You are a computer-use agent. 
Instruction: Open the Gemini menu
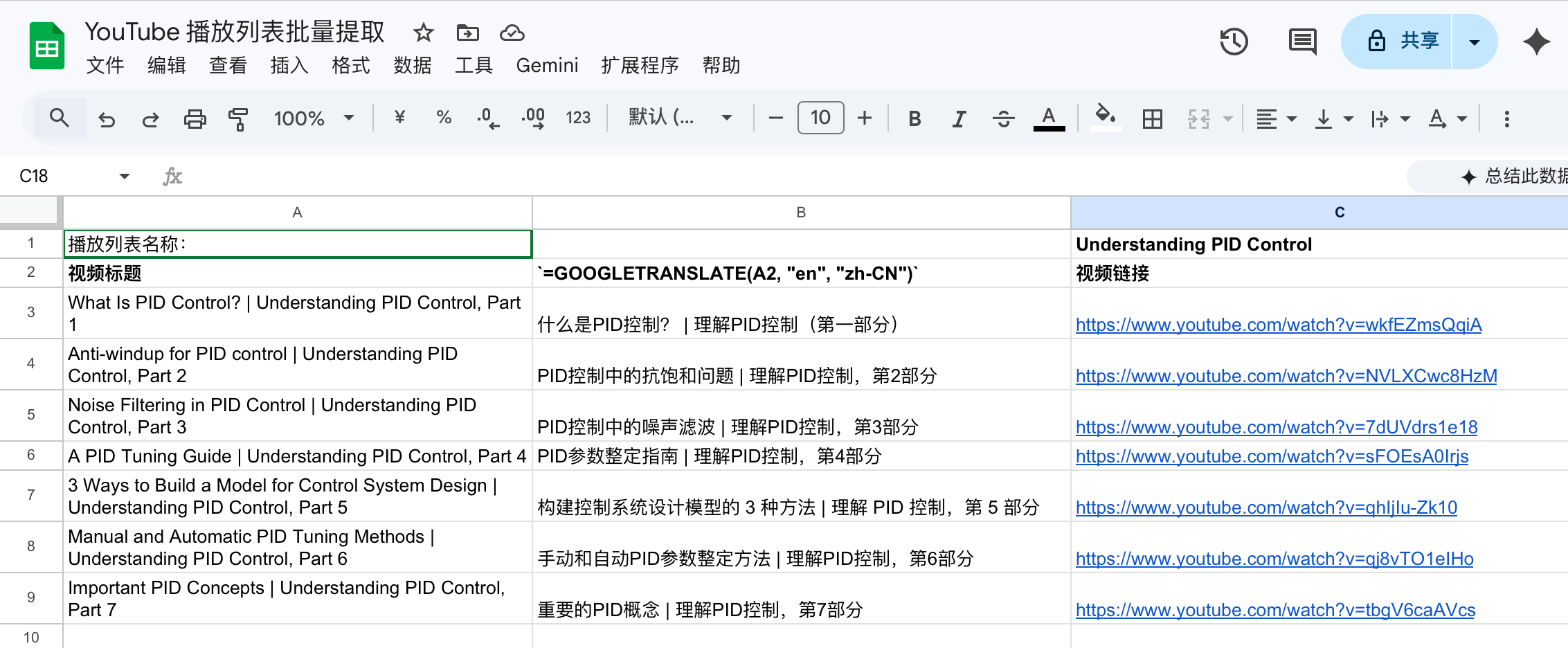[547, 66]
